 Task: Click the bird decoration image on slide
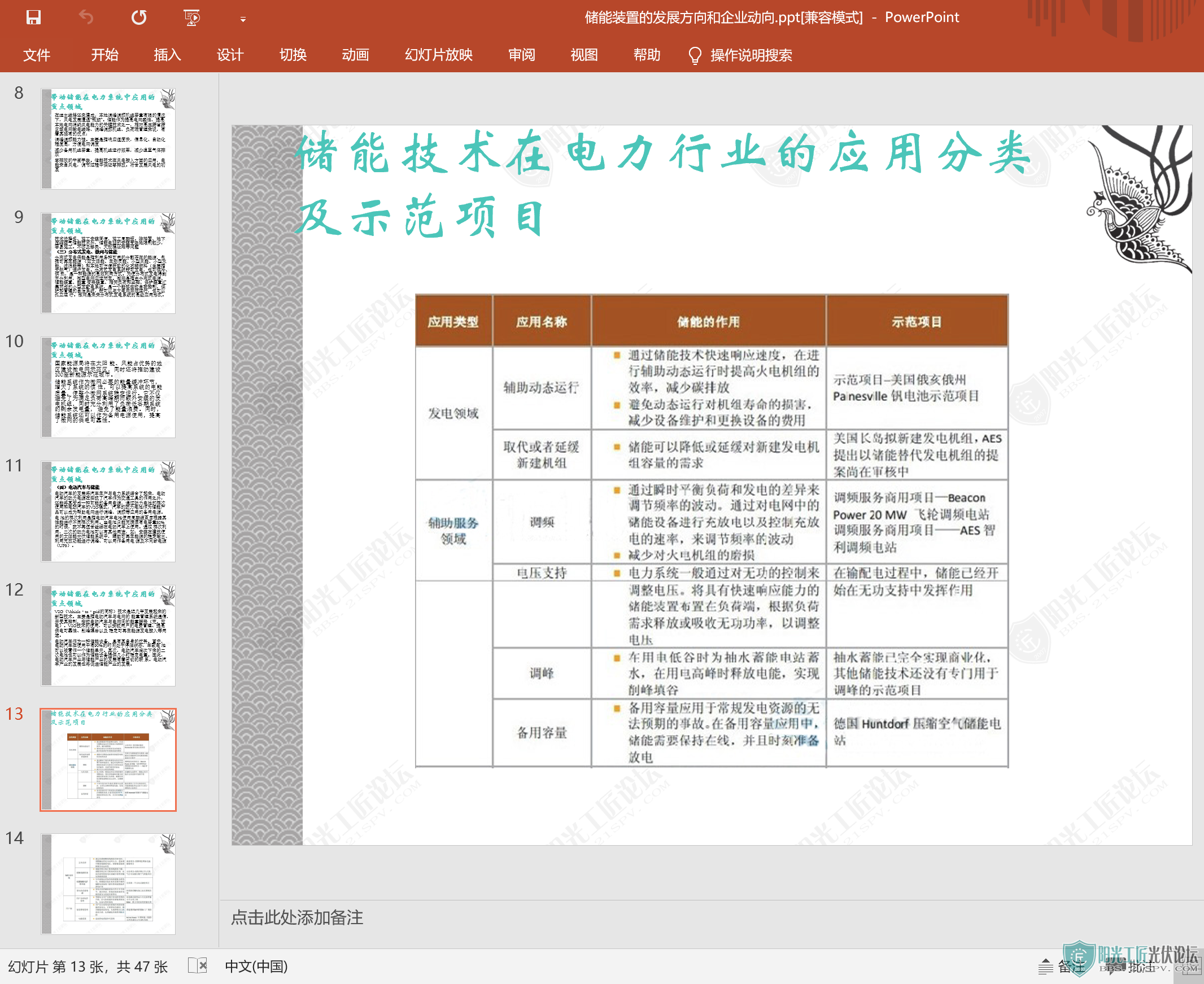point(1139,200)
